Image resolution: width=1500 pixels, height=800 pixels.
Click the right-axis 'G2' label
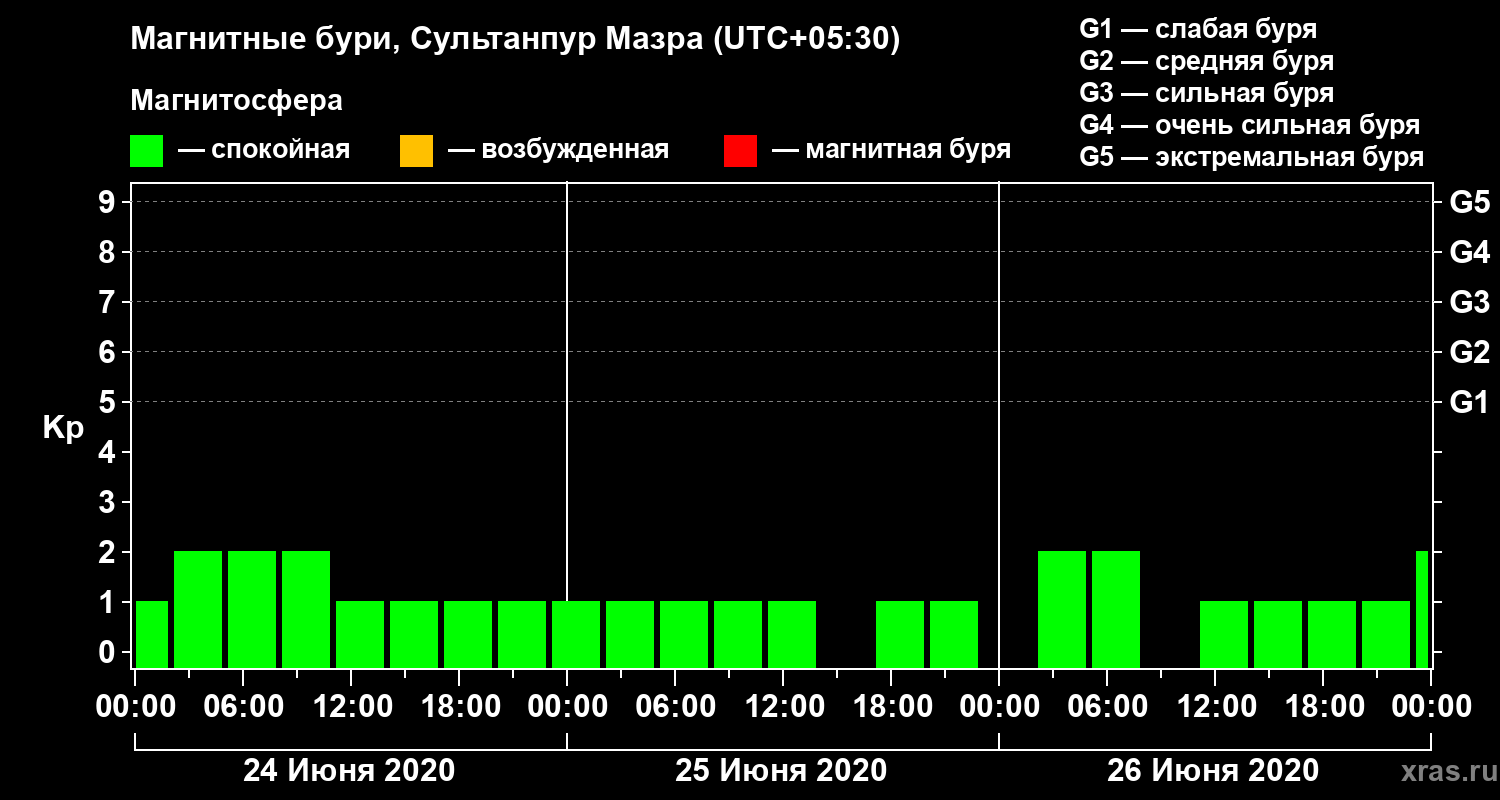(x=1469, y=352)
